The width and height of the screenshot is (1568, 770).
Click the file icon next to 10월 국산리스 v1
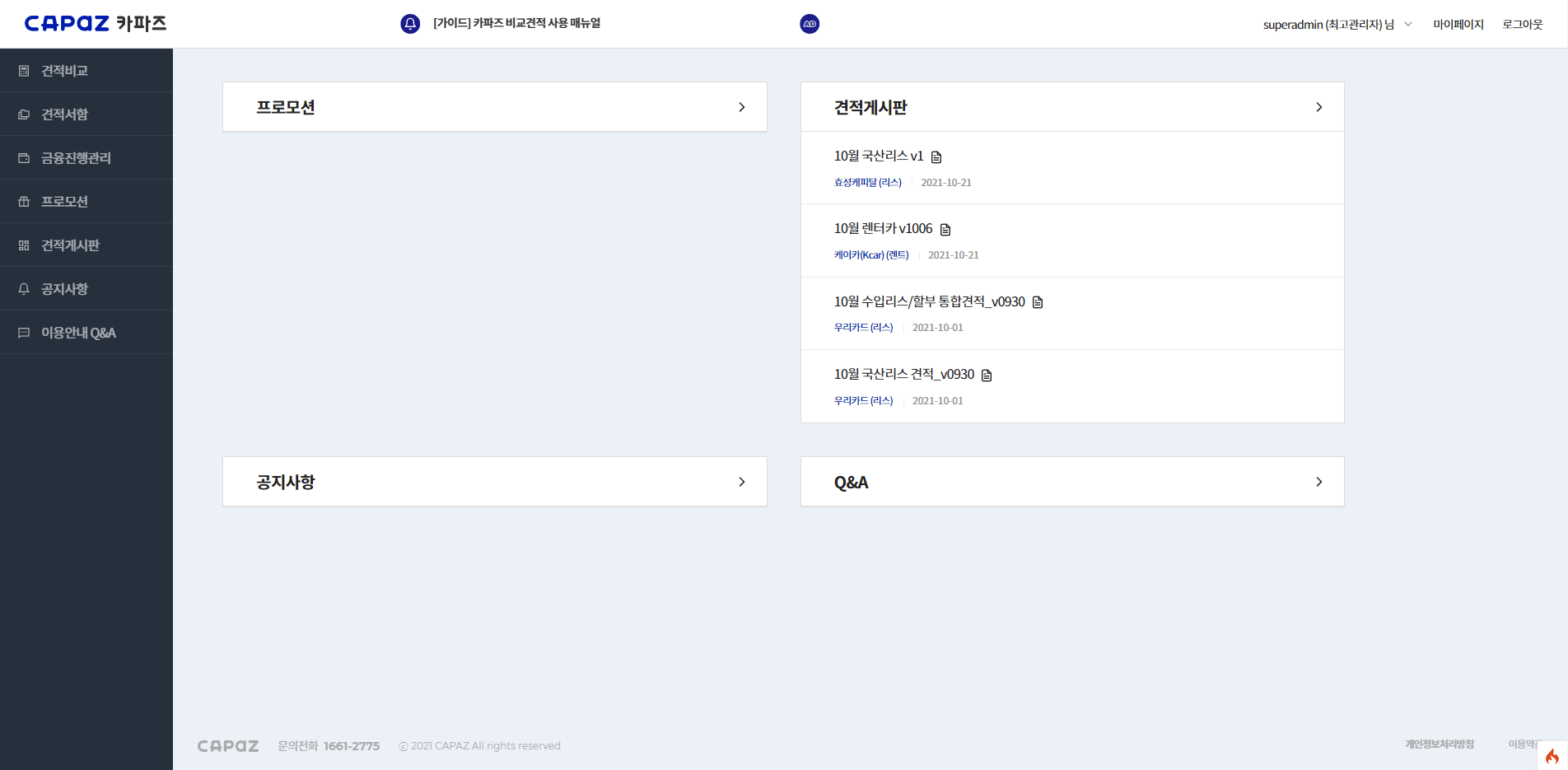pos(936,156)
